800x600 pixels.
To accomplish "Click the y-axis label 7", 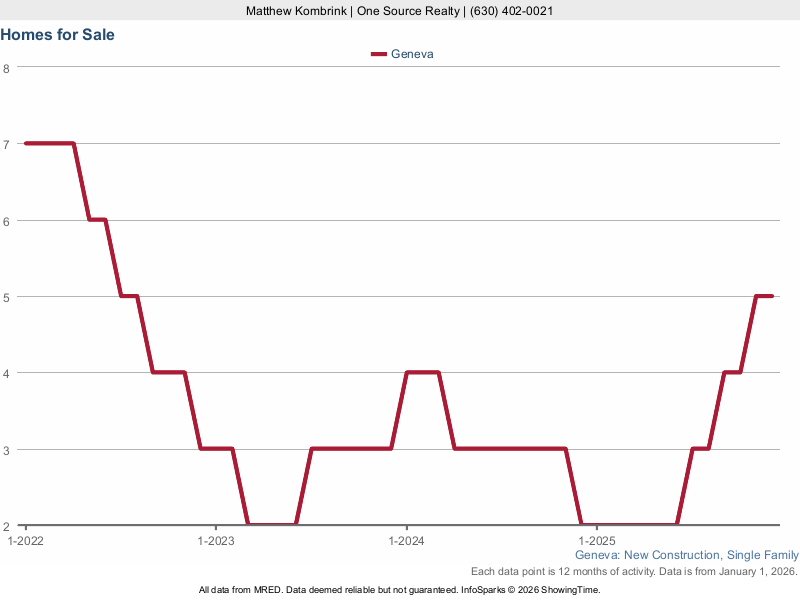I will [x=6, y=144].
